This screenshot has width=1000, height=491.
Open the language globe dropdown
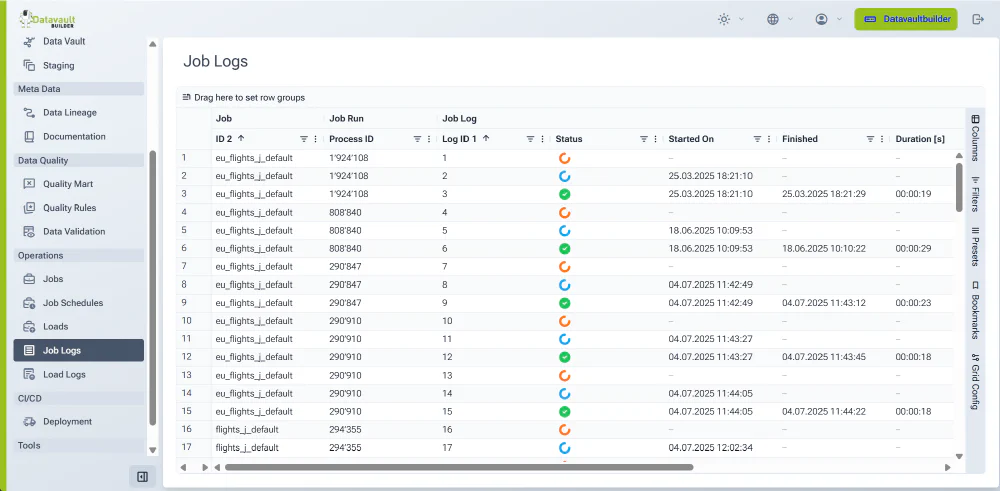click(780, 19)
